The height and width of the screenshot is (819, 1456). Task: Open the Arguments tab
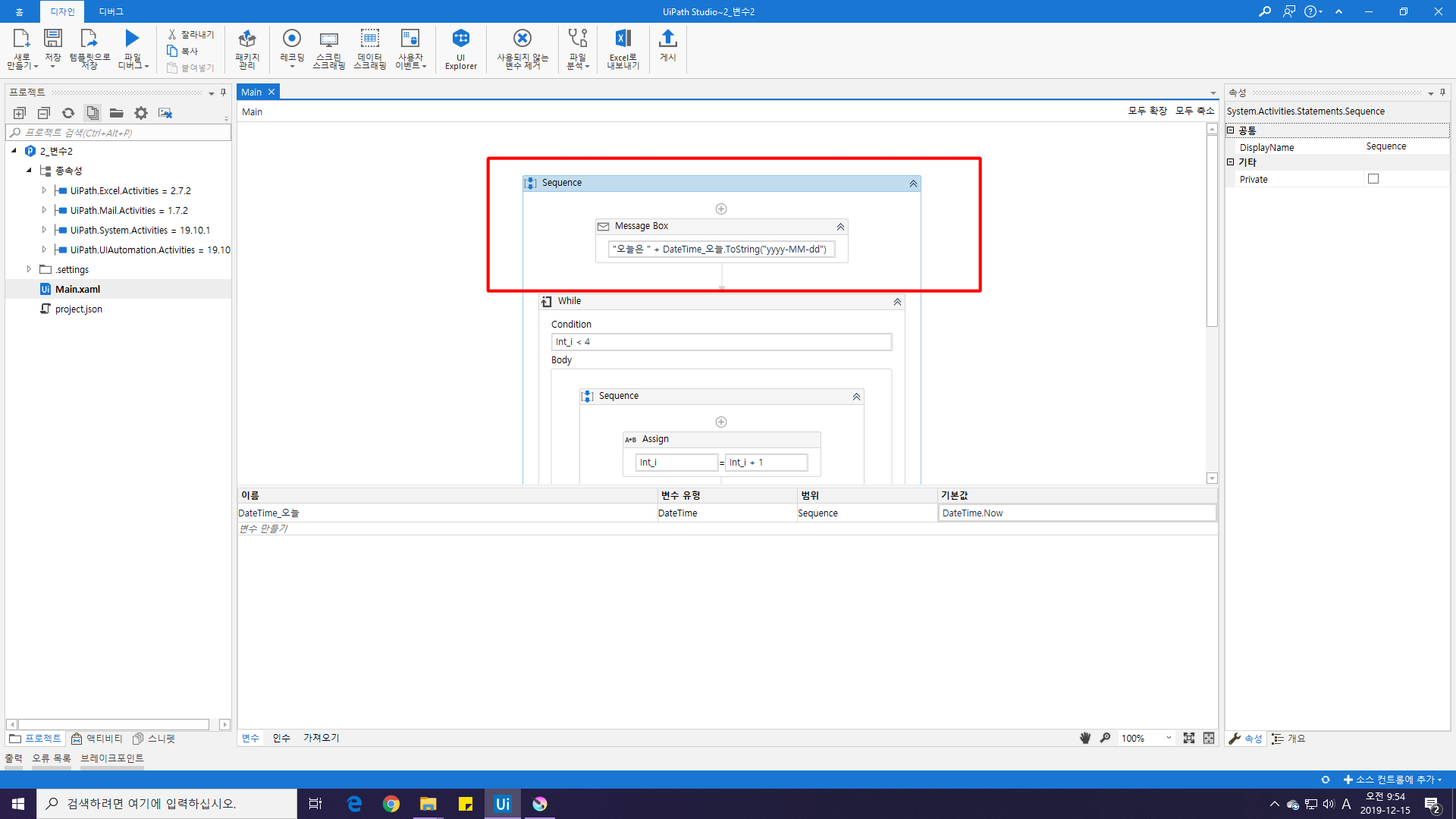coord(281,738)
